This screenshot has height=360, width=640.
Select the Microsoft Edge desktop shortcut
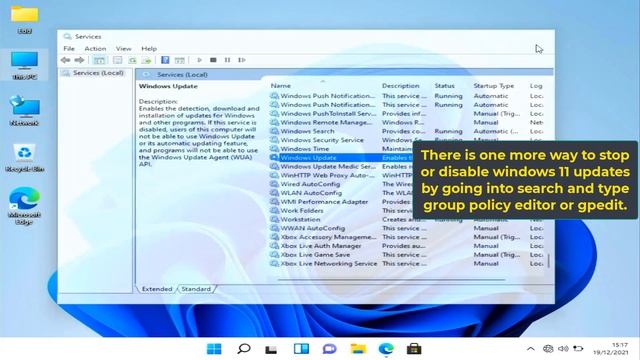24,206
